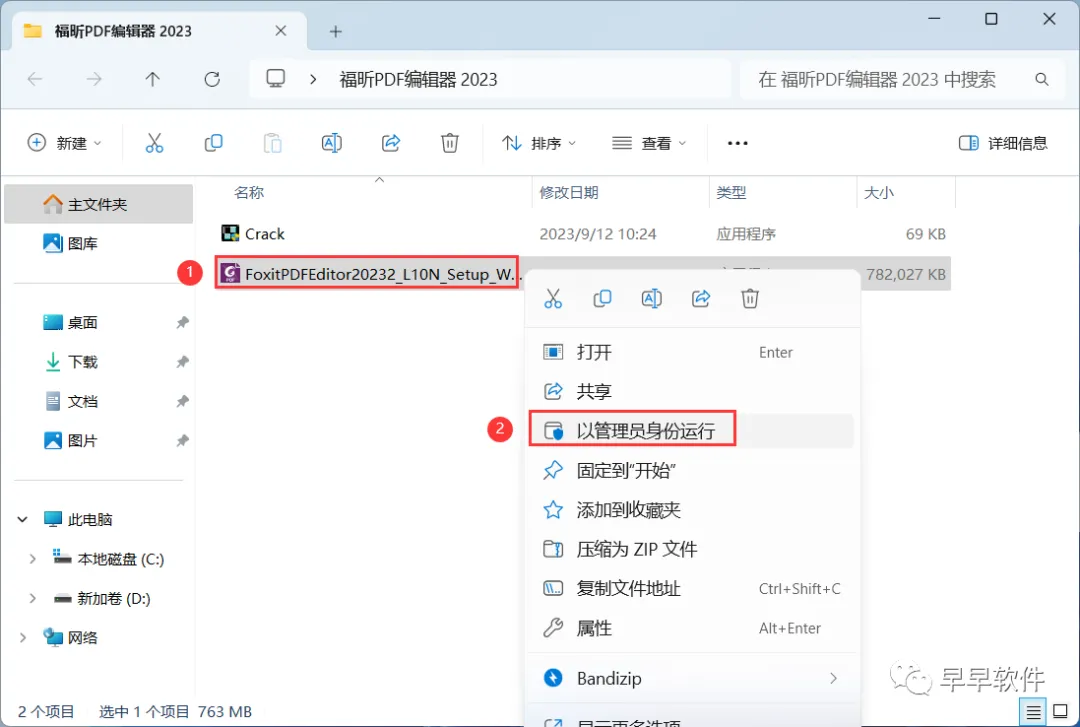Image resolution: width=1080 pixels, height=727 pixels.
Task: Open the 排序 sort dropdown
Action: coord(539,143)
